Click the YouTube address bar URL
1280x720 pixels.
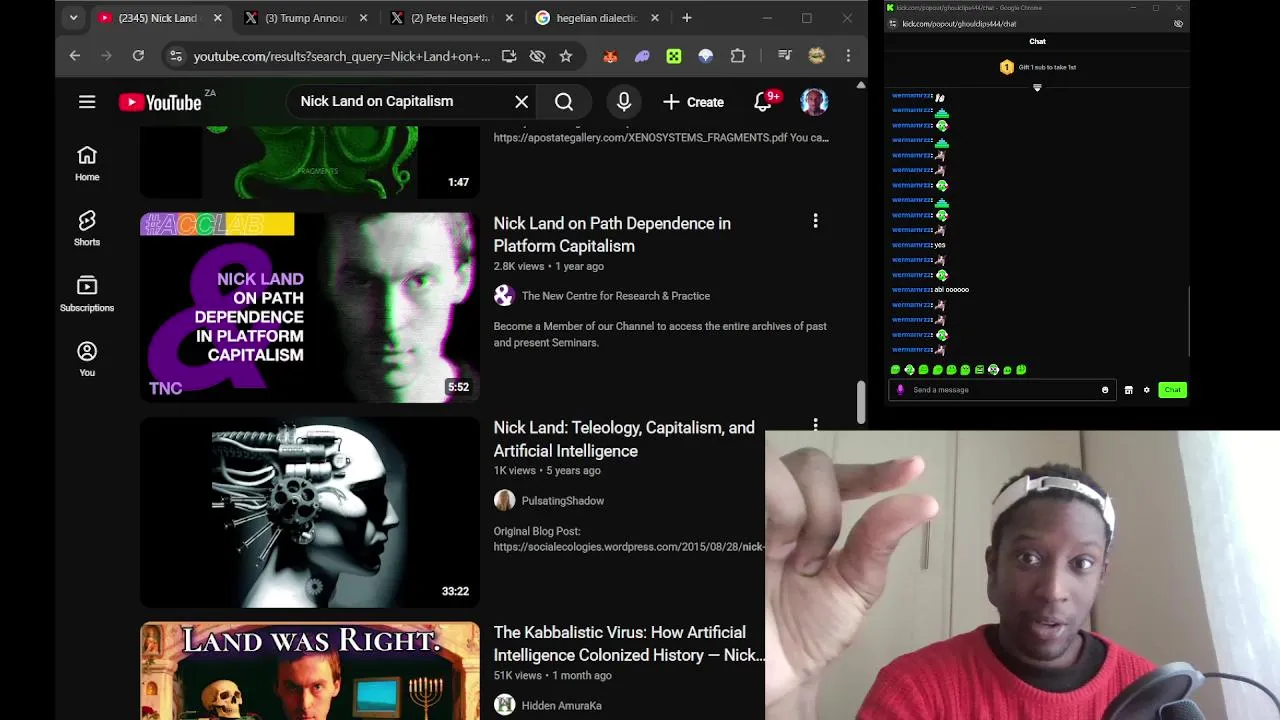click(x=342, y=56)
